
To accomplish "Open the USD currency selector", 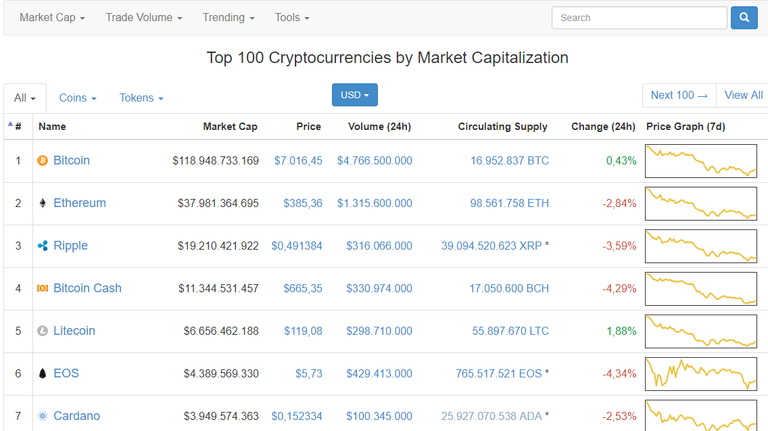I will (x=355, y=95).
